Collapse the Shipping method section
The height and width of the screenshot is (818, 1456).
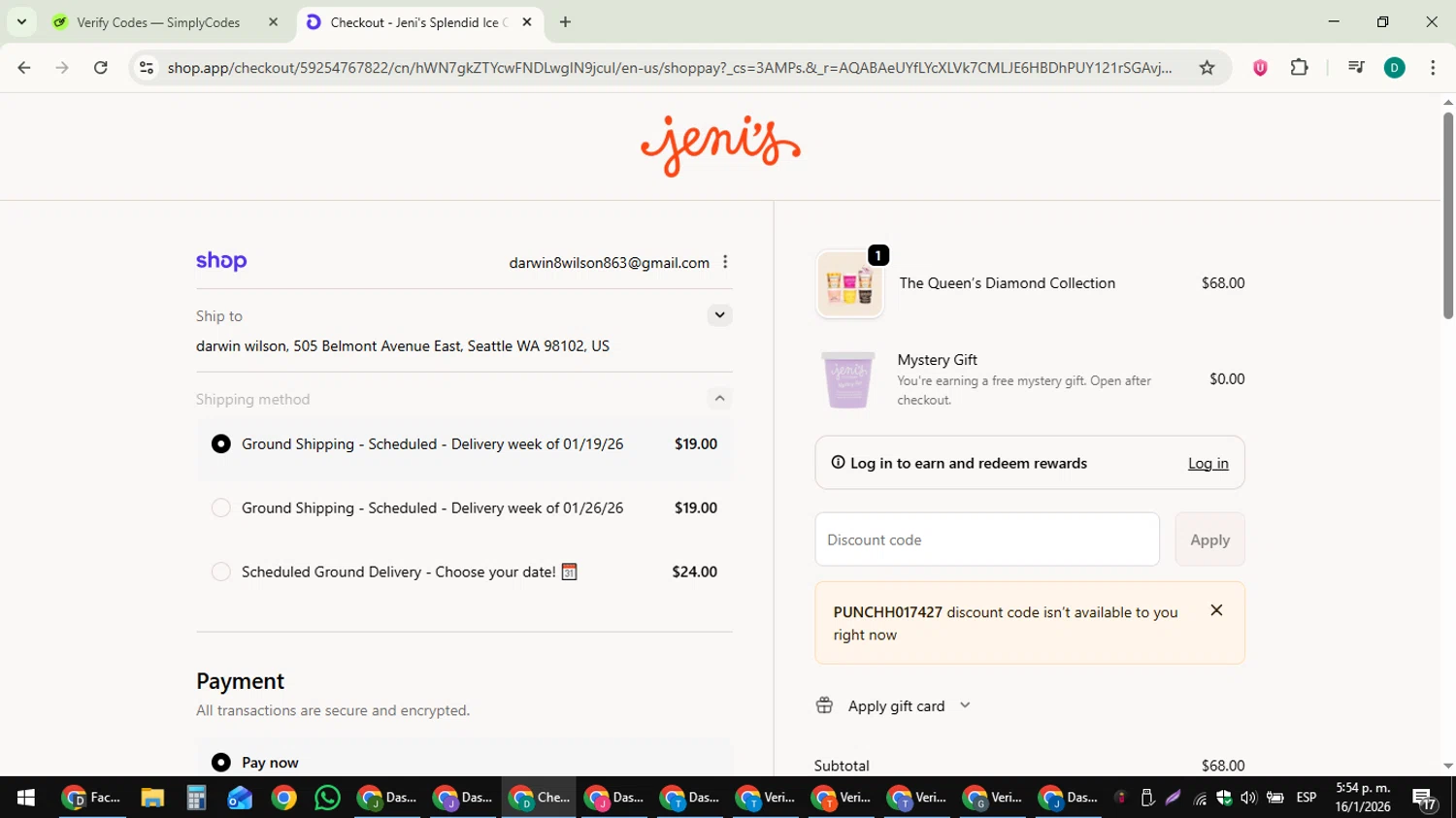(x=719, y=398)
